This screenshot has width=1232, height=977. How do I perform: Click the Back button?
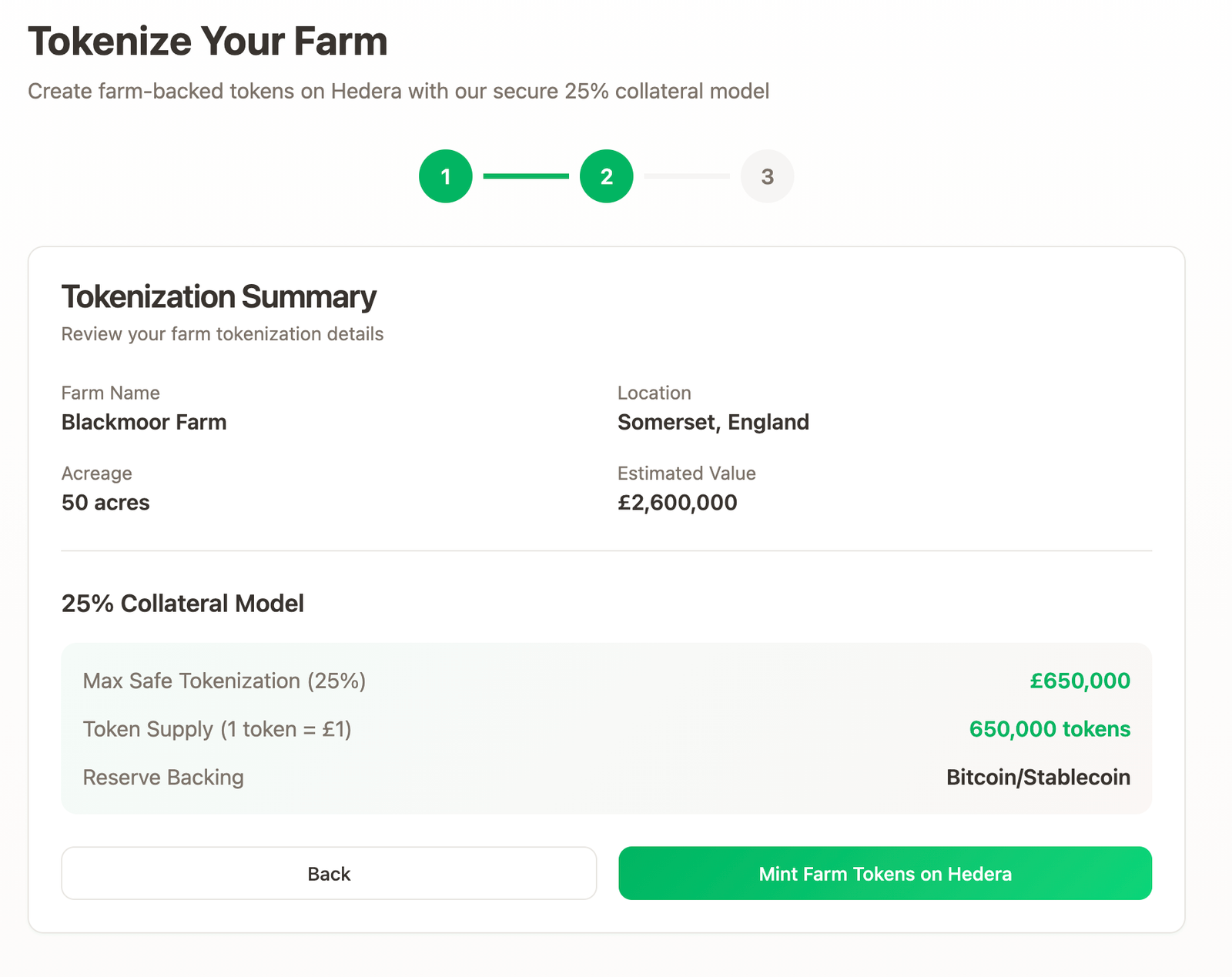(x=329, y=873)
